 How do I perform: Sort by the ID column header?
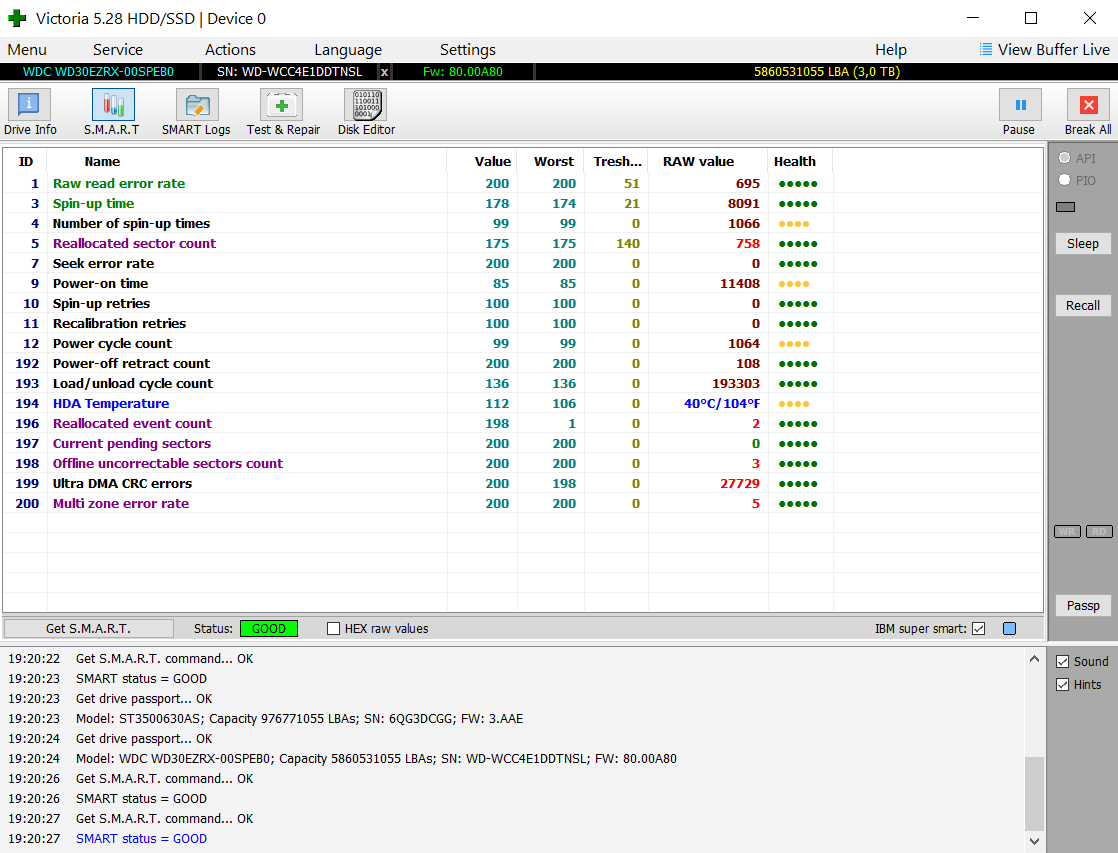click(26, 161)
